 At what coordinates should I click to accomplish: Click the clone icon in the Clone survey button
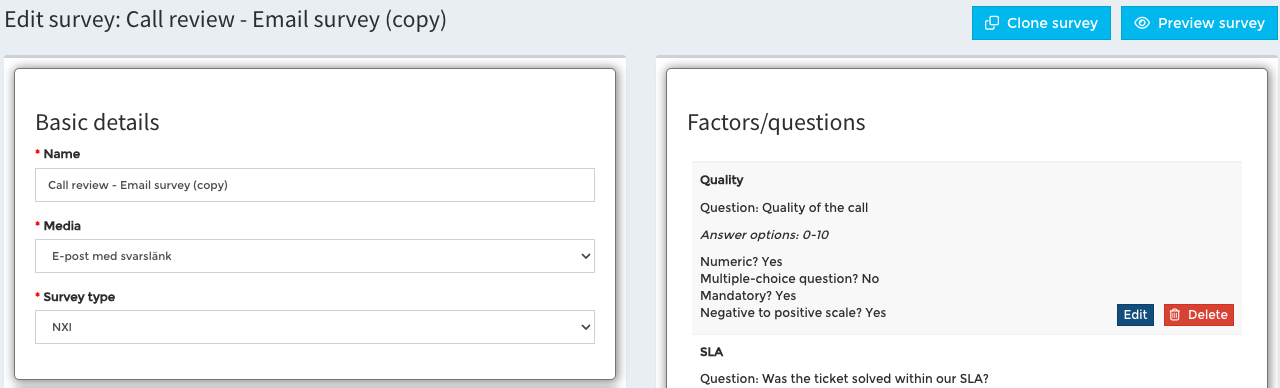pos(992,23)
